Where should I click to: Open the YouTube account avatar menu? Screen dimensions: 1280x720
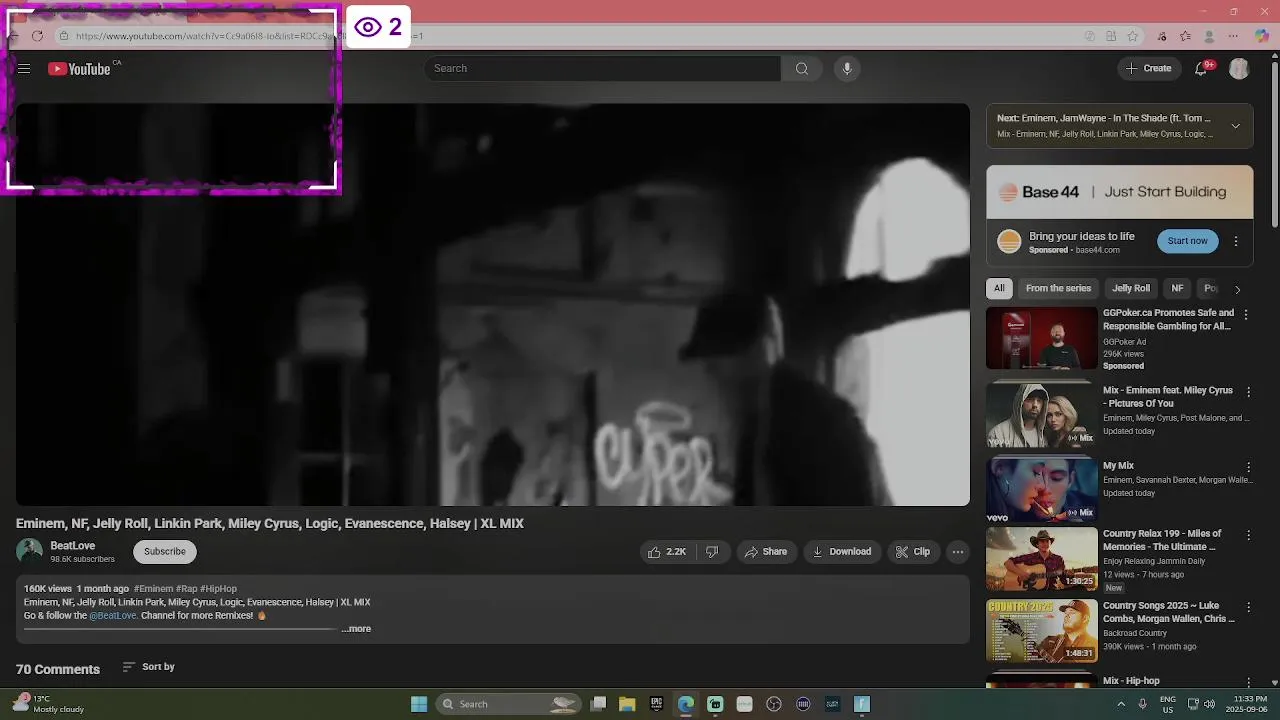(1239, 68)
